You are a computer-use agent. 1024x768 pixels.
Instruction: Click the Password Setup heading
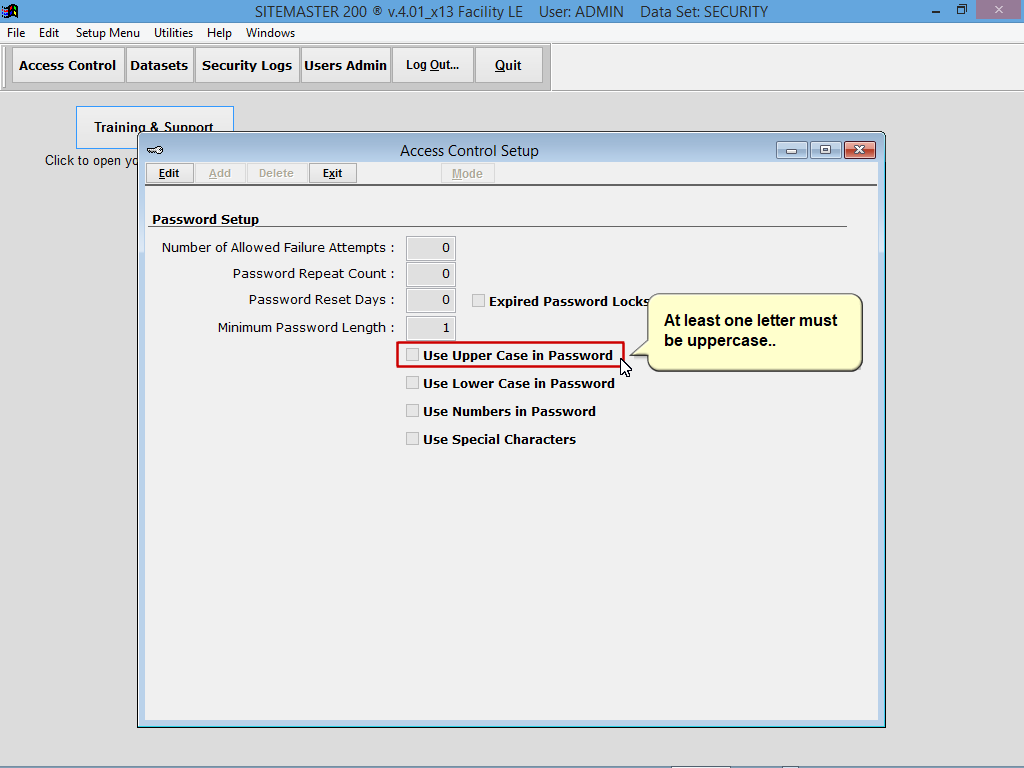point(206,219)
